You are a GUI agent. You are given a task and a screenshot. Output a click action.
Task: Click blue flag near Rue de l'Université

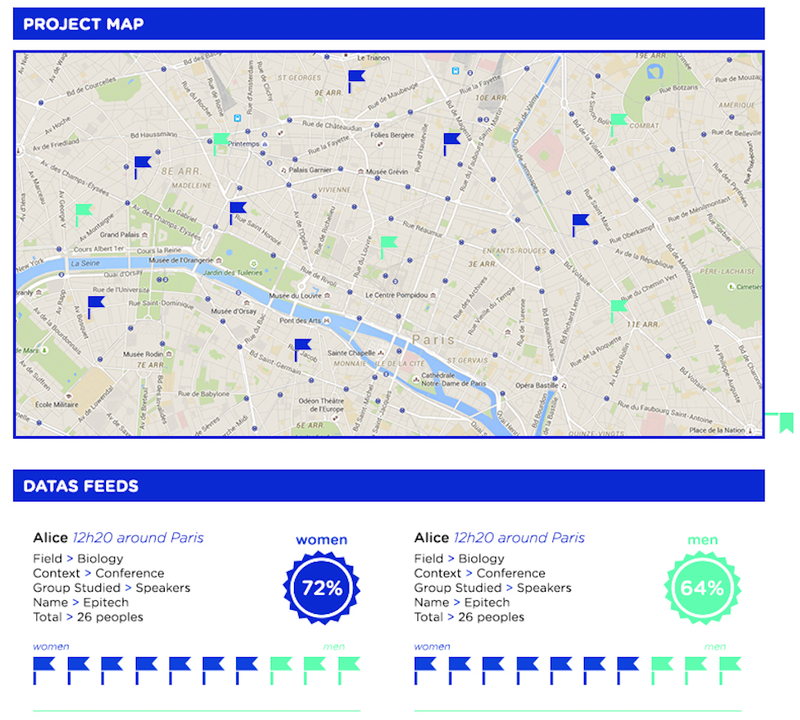click(x=96, y=307)
